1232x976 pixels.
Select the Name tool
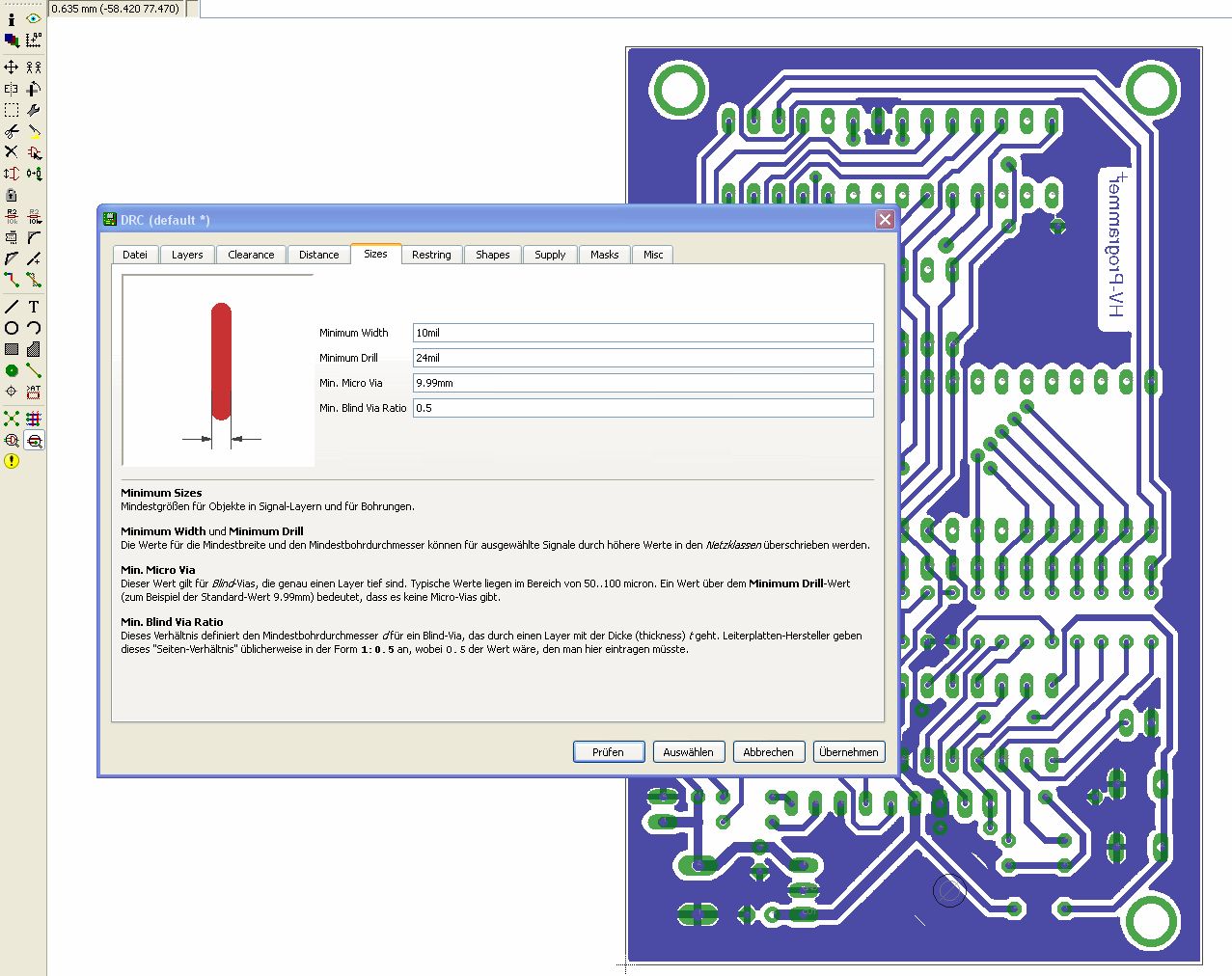pos(12,216)
